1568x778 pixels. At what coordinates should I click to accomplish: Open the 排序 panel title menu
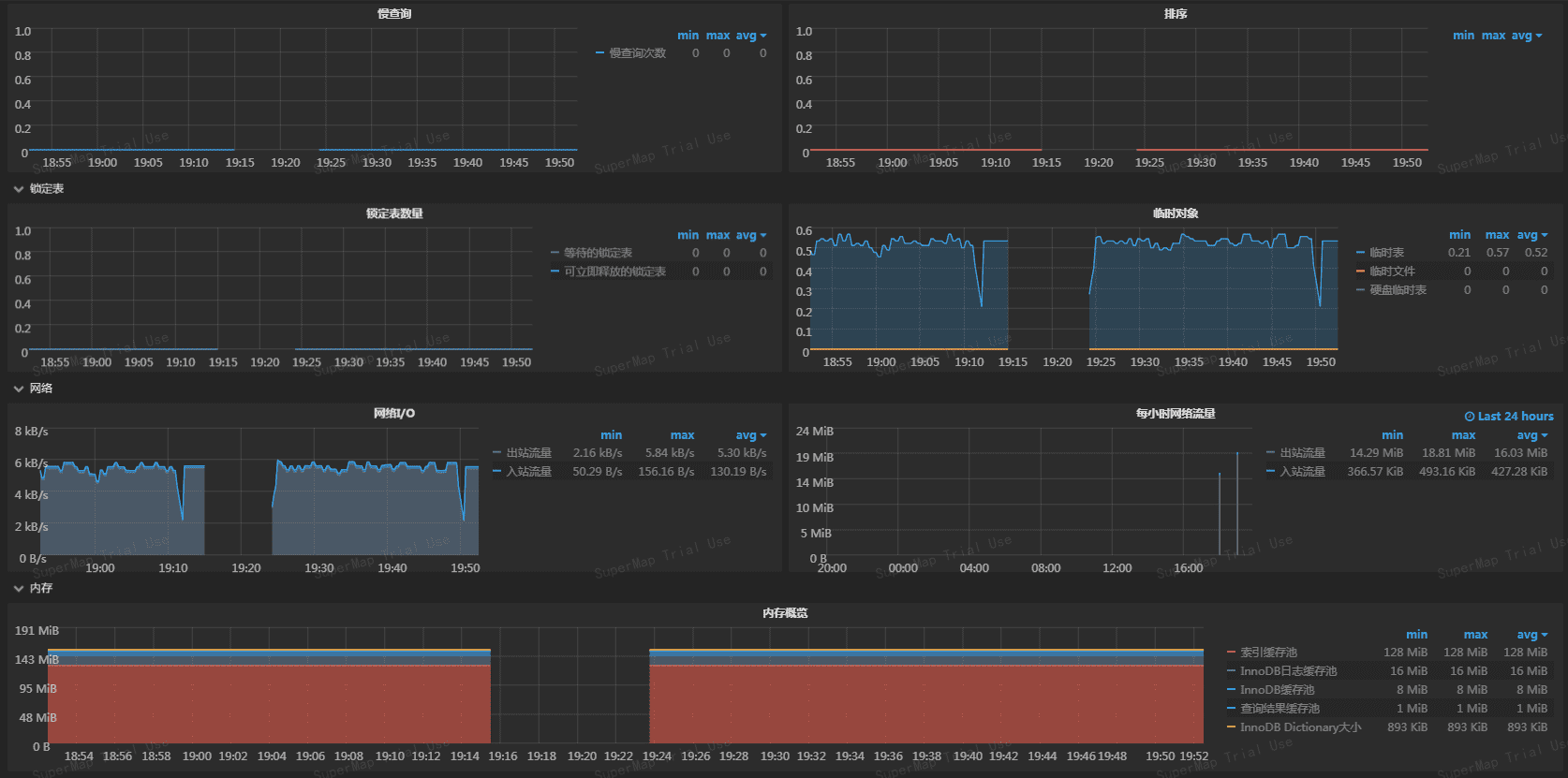click(x=1176, y=14)
